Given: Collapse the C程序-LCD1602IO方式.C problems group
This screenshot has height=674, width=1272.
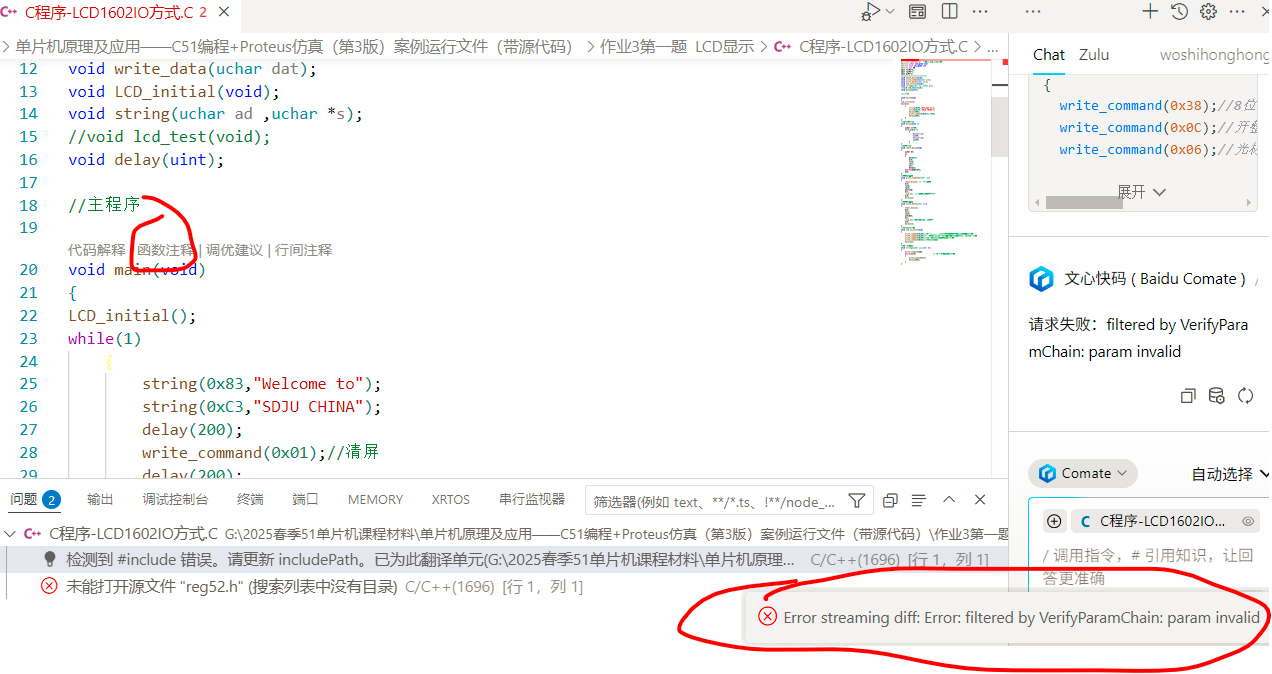Looking at the screenshot, I should pyautogui.click(x=10, y=534).
